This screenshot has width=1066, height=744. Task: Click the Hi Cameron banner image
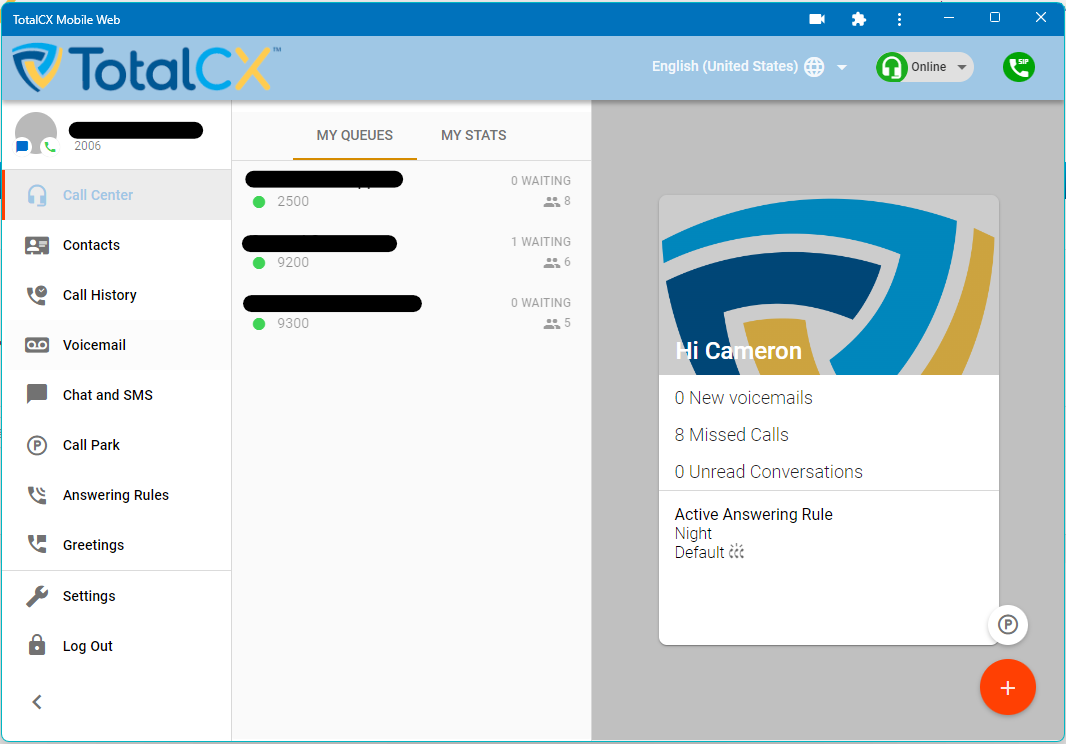829,285
